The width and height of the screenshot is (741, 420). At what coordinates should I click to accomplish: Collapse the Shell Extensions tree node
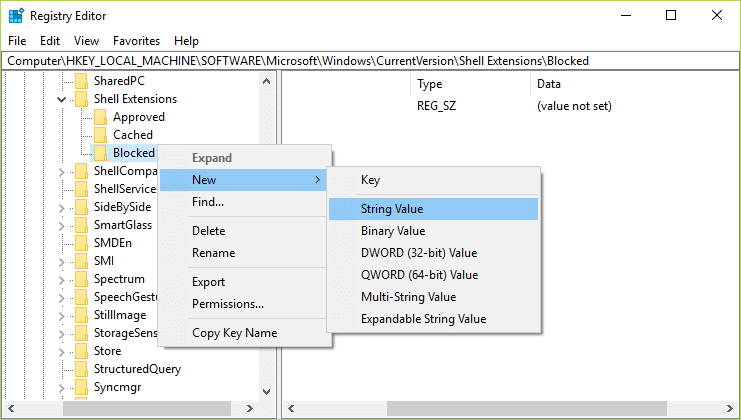pyautogui.click(x=61, y=99)
